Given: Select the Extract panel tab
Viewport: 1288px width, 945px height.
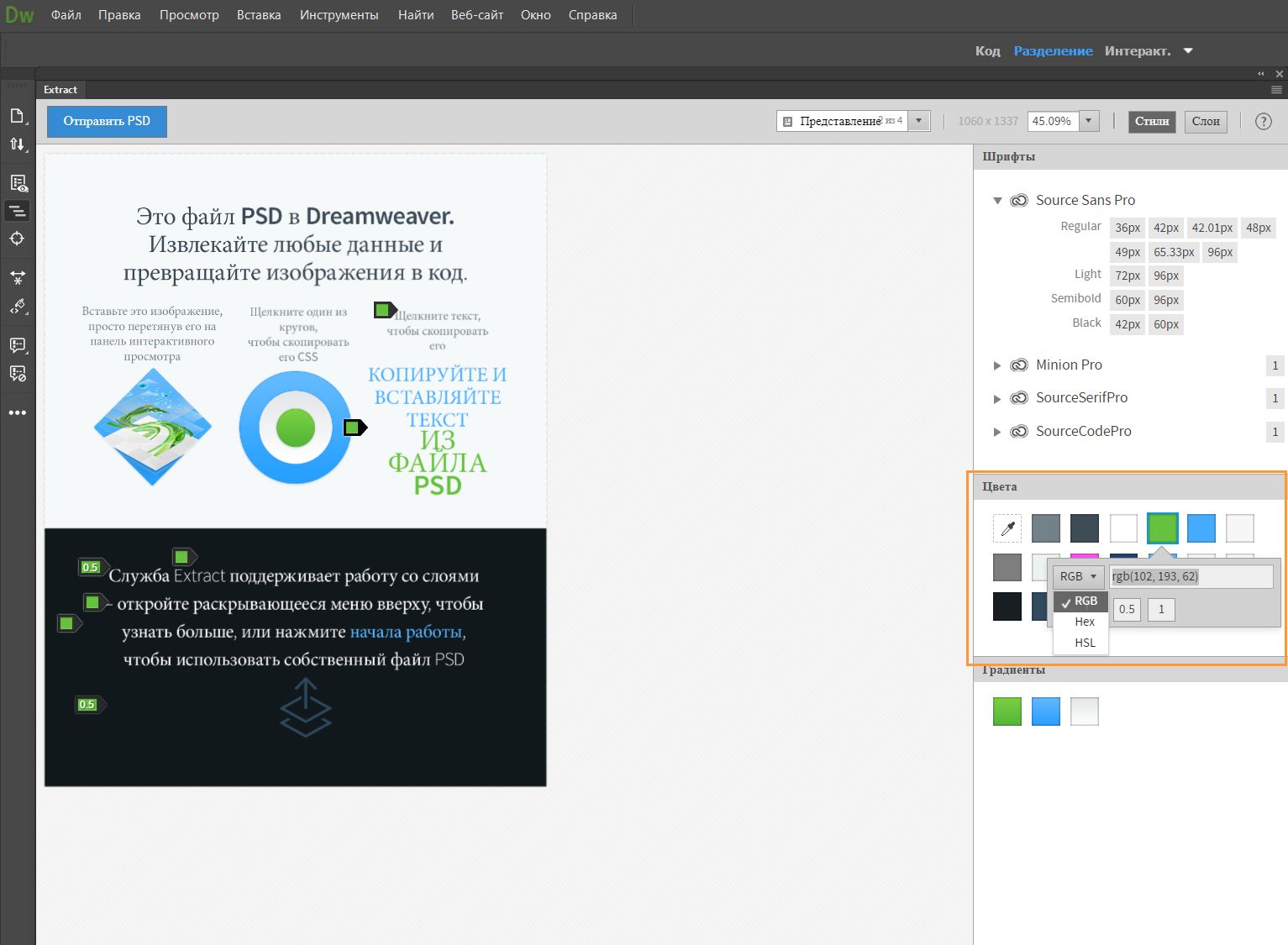Looking at the screenshot, I should coord(60,90).
